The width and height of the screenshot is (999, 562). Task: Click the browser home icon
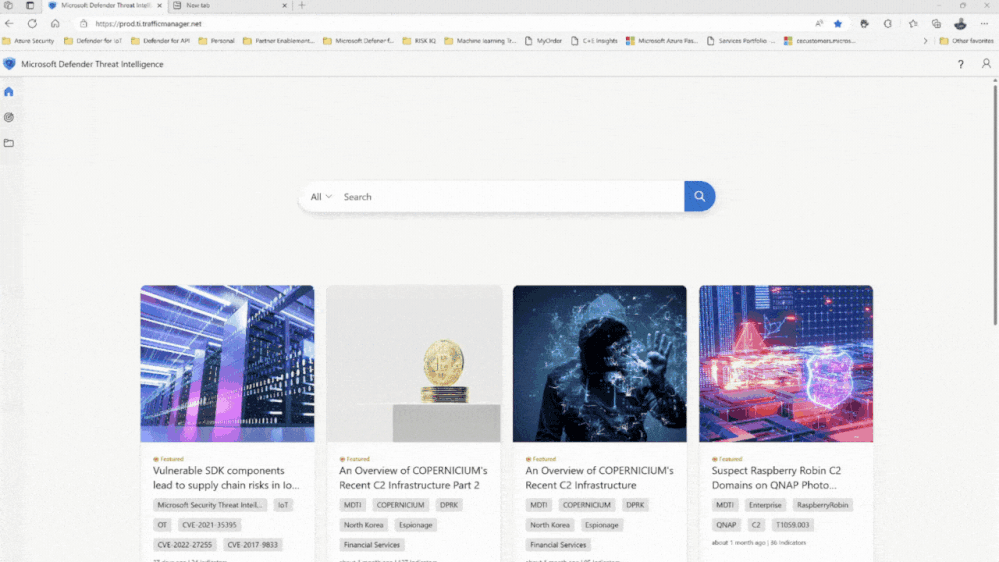[x=55, y=24]
